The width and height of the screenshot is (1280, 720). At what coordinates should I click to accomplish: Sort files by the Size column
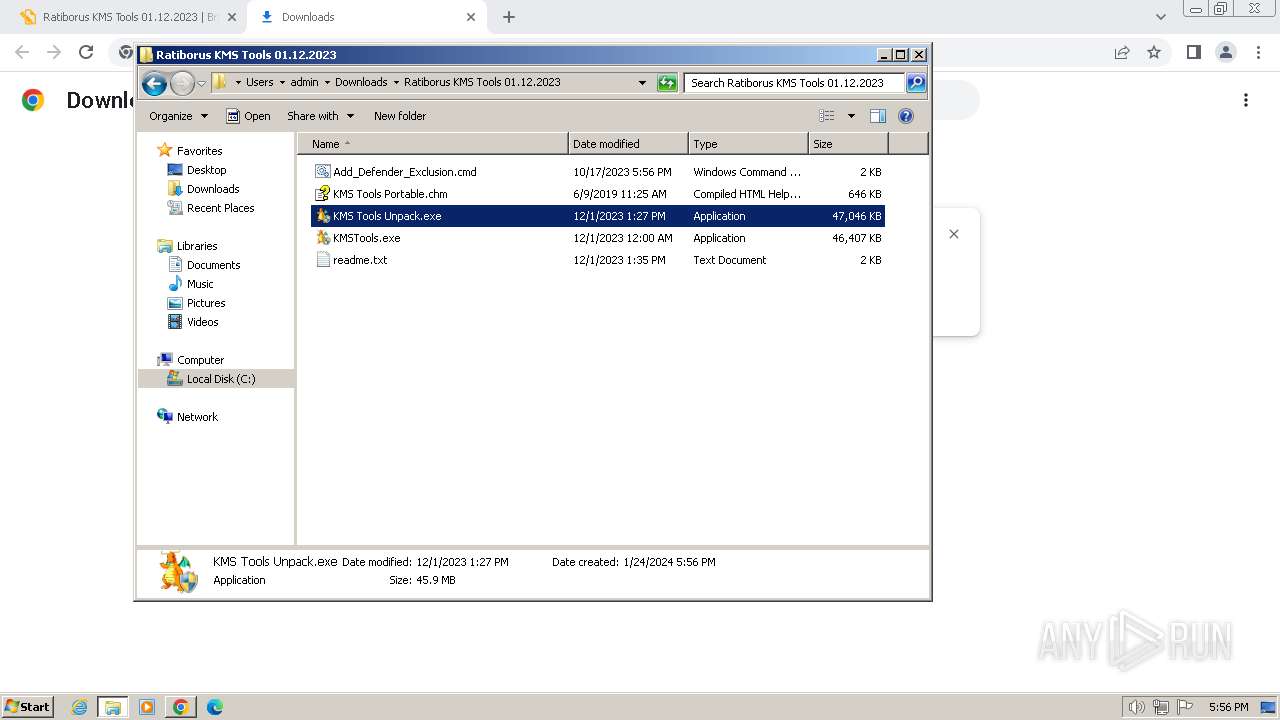click(848, 144)
